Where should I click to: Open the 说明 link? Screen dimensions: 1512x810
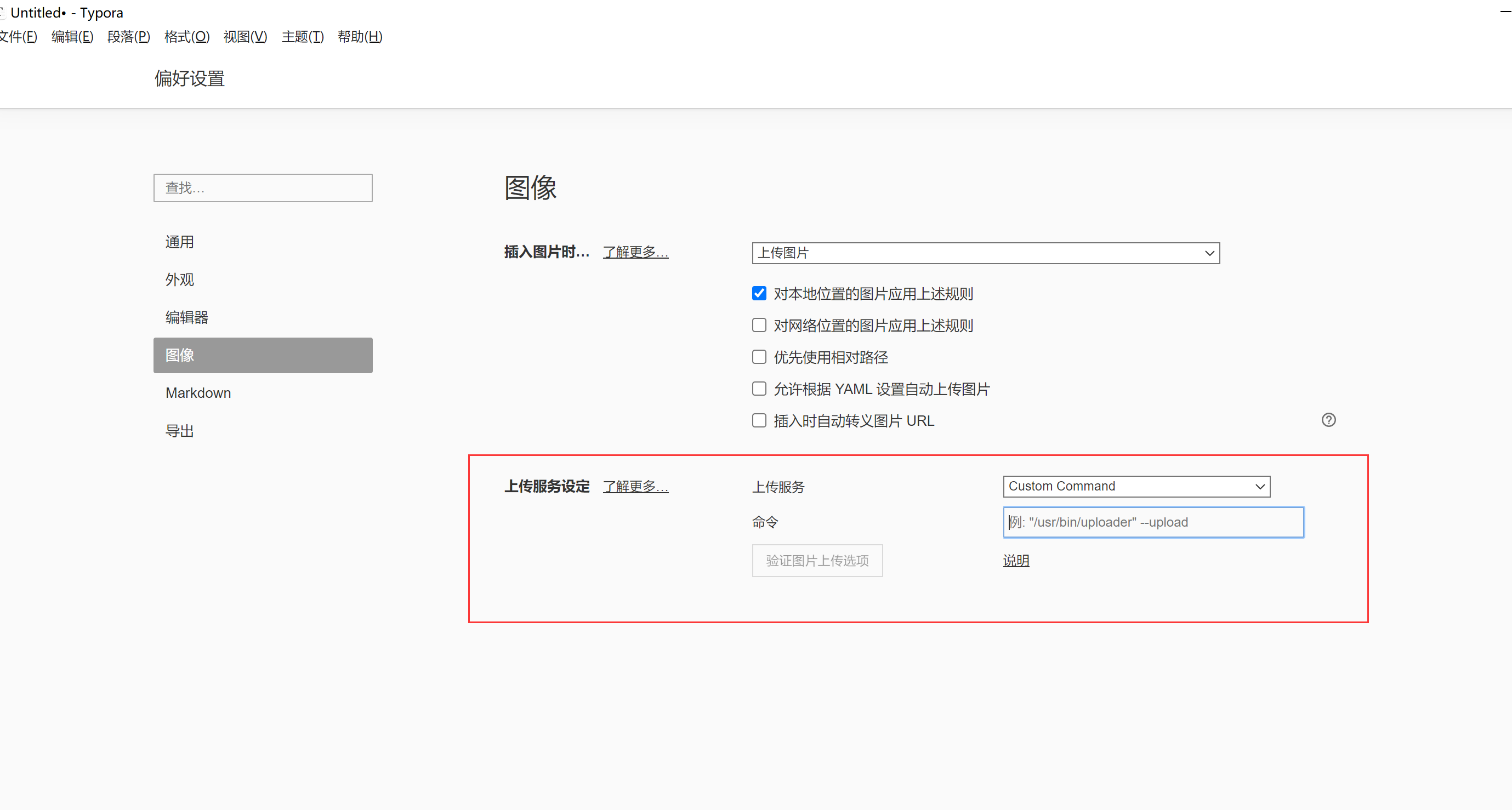[1016, 561]
